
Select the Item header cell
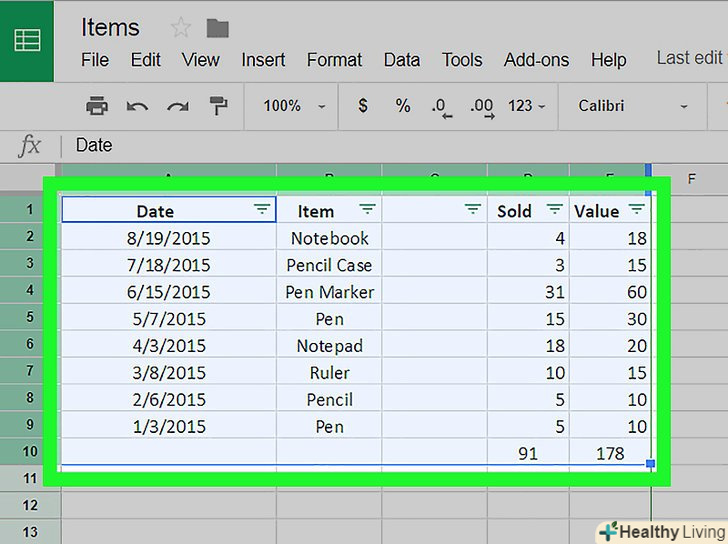pos(329,210)
